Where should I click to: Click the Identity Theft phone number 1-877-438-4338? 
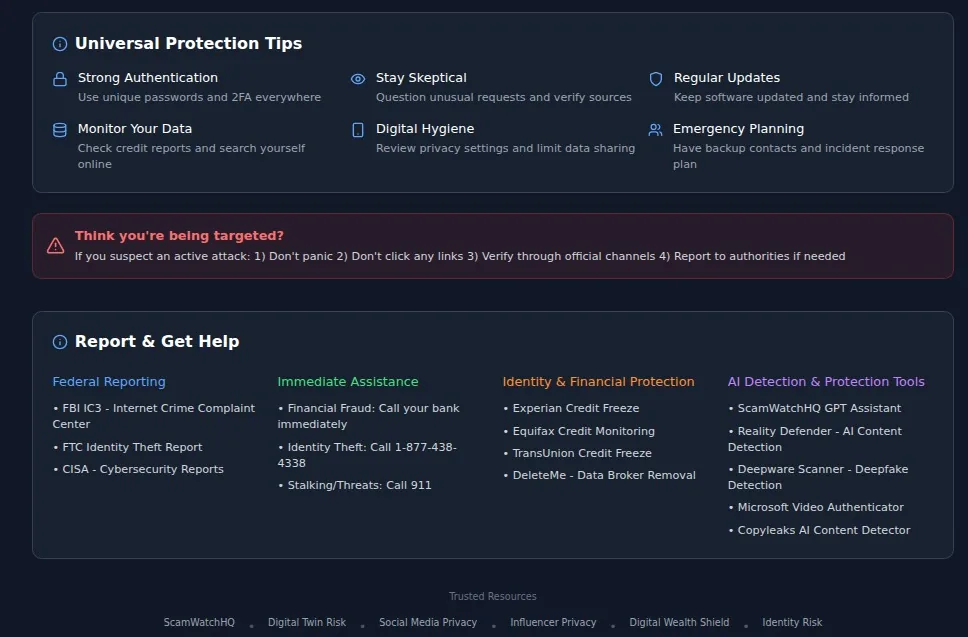[367, 455]
